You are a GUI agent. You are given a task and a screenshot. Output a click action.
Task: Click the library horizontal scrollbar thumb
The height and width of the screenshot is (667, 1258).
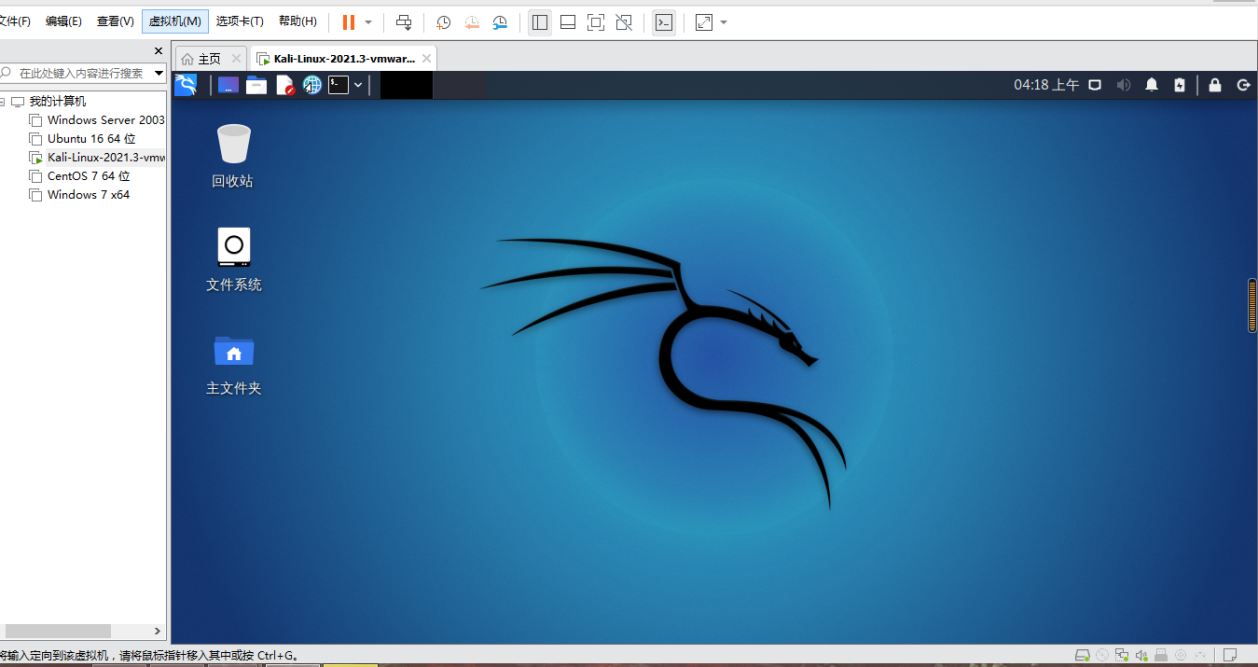59,631
